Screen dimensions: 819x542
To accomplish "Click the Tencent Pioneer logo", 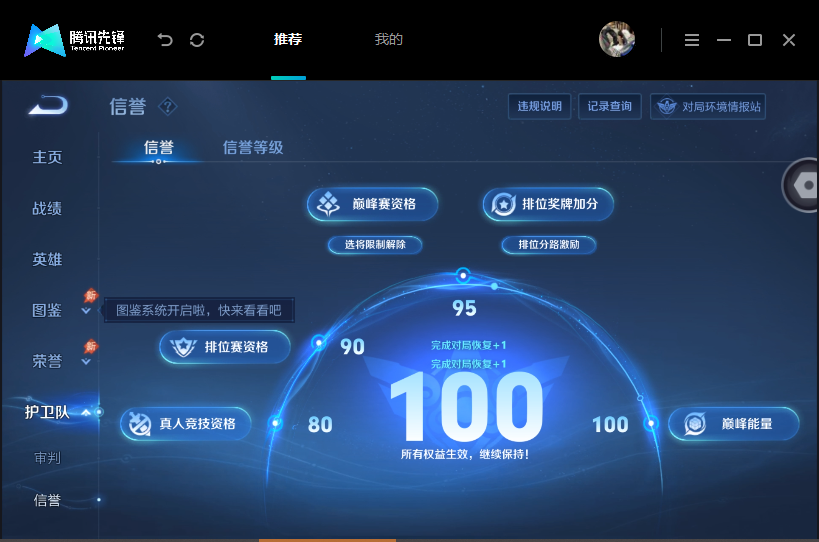I will click(74, 40).
